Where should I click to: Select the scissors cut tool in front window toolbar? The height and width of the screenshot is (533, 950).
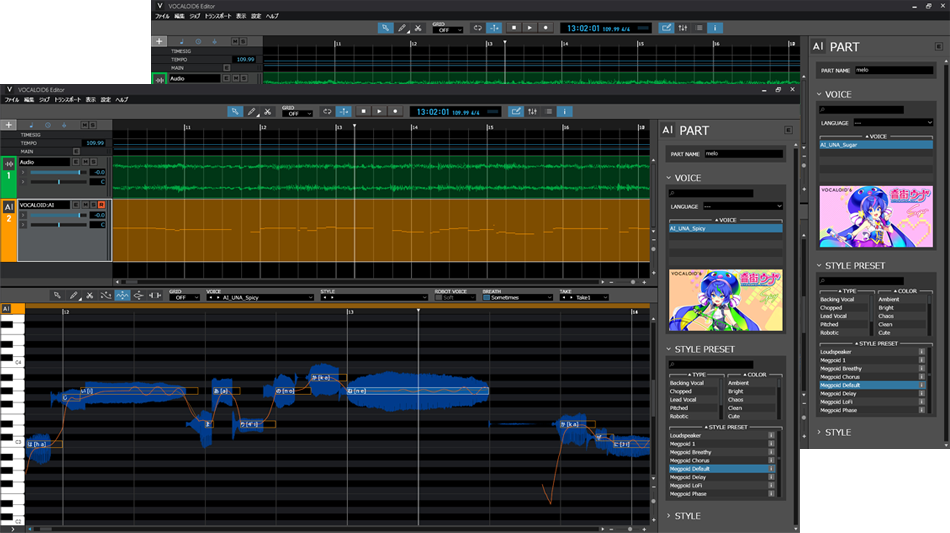coord(267,111)
